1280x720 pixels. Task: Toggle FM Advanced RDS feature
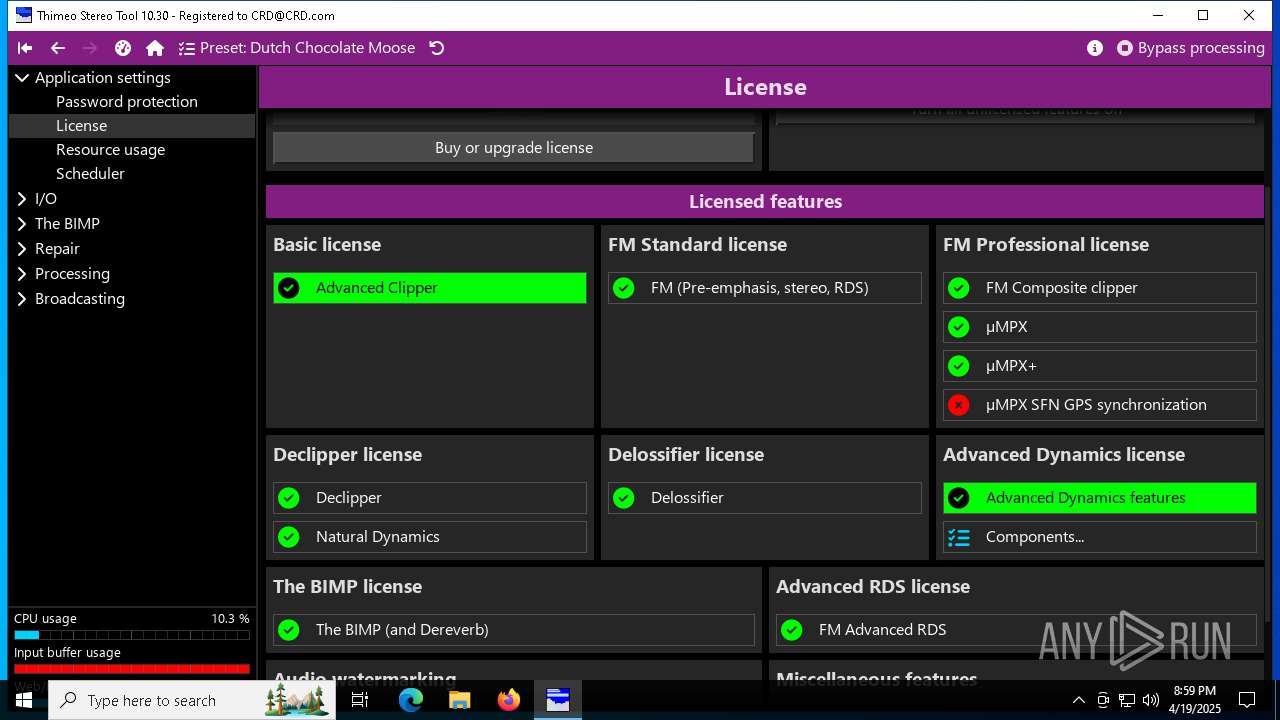1016,630
